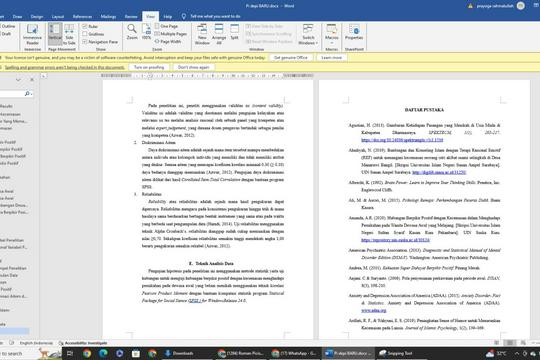Select Vertical page movement
This screenshot has width=540, height=360.
click(x=55, y=34)
